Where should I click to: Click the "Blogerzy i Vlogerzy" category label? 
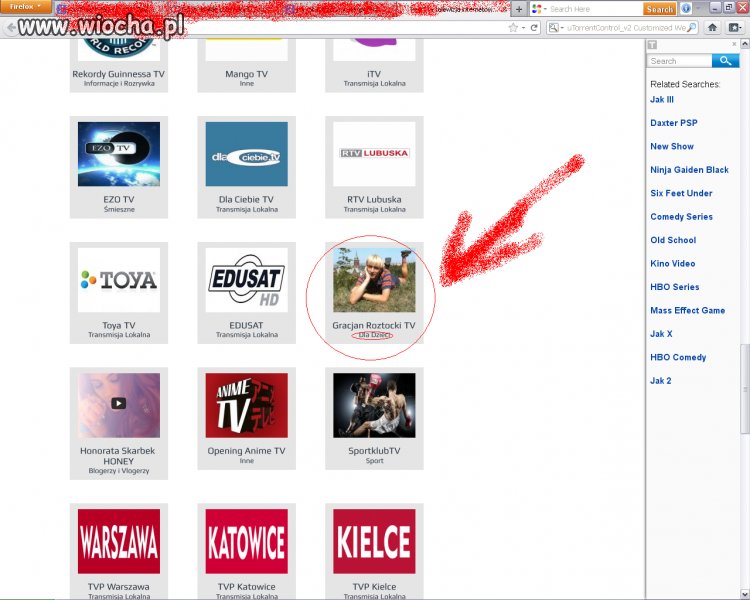119,471
